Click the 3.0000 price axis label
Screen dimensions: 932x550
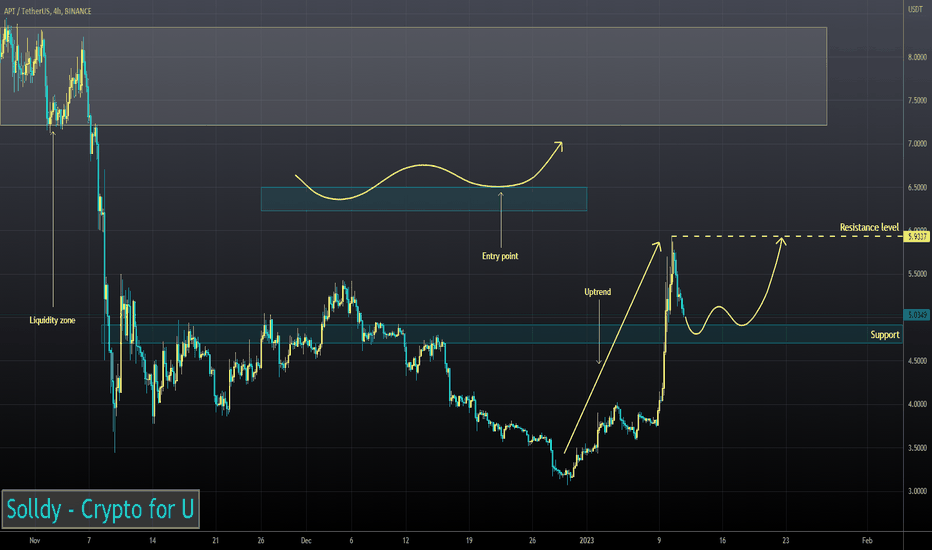coord(917,491)
